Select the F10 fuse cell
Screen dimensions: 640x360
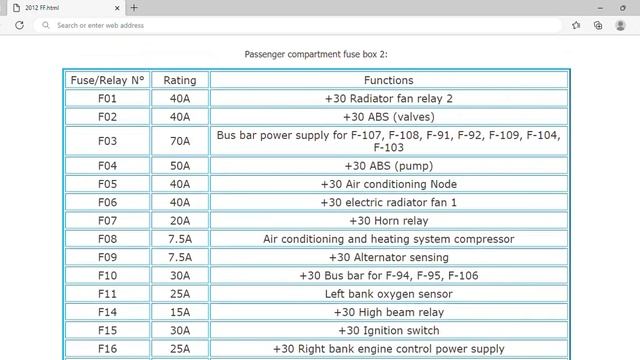pos(107,276)
